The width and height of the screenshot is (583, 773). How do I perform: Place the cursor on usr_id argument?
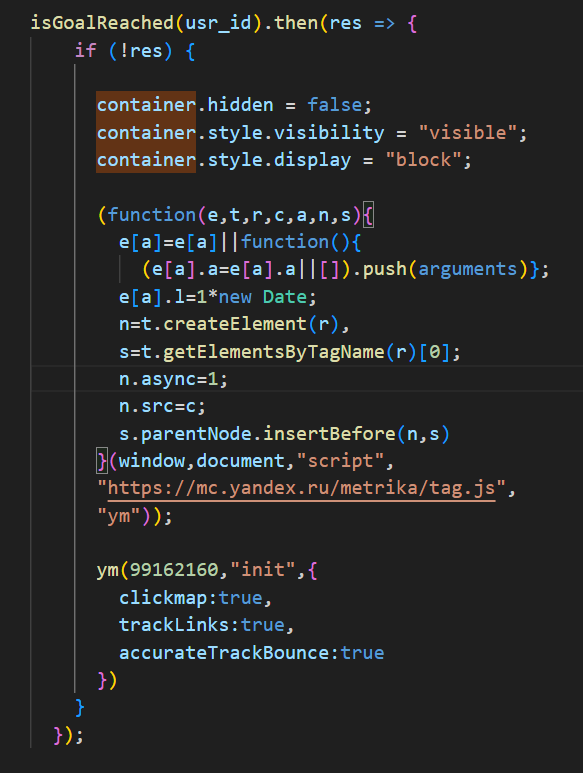pyautogui.click(x=218, y=23)
